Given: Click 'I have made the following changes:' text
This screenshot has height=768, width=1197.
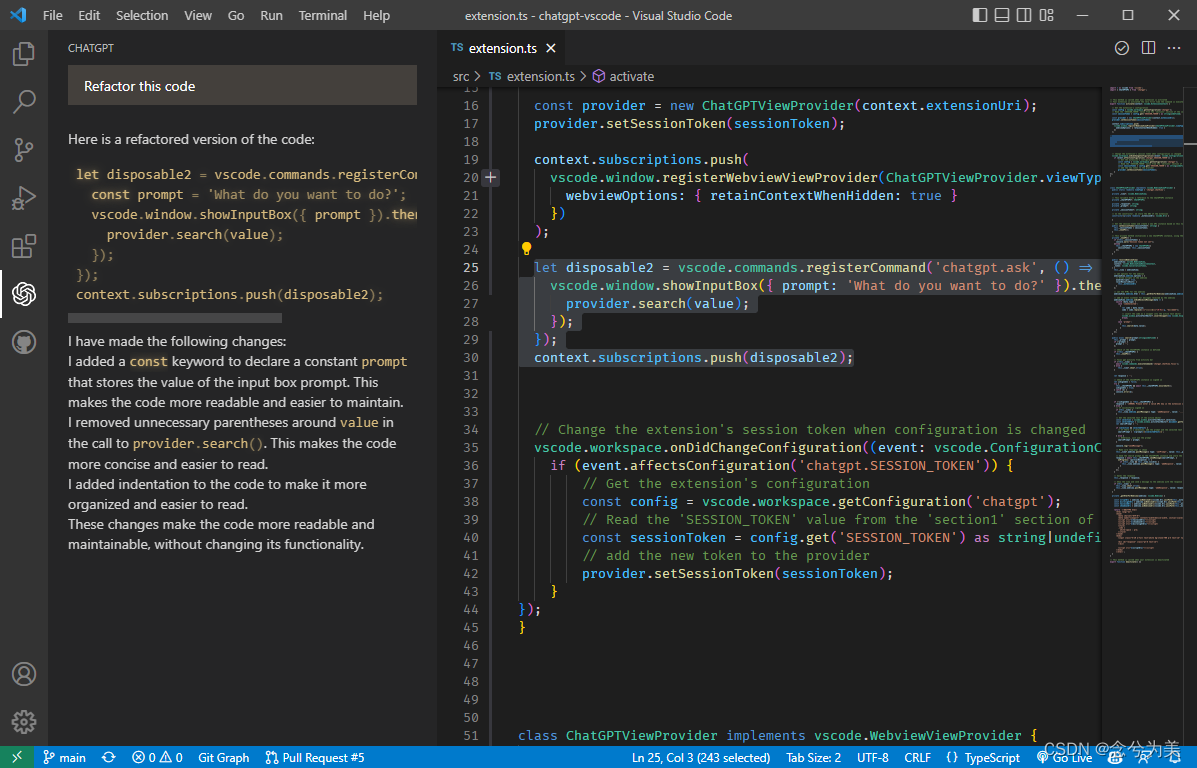Looking at the screenshot, I should [177, 341].
